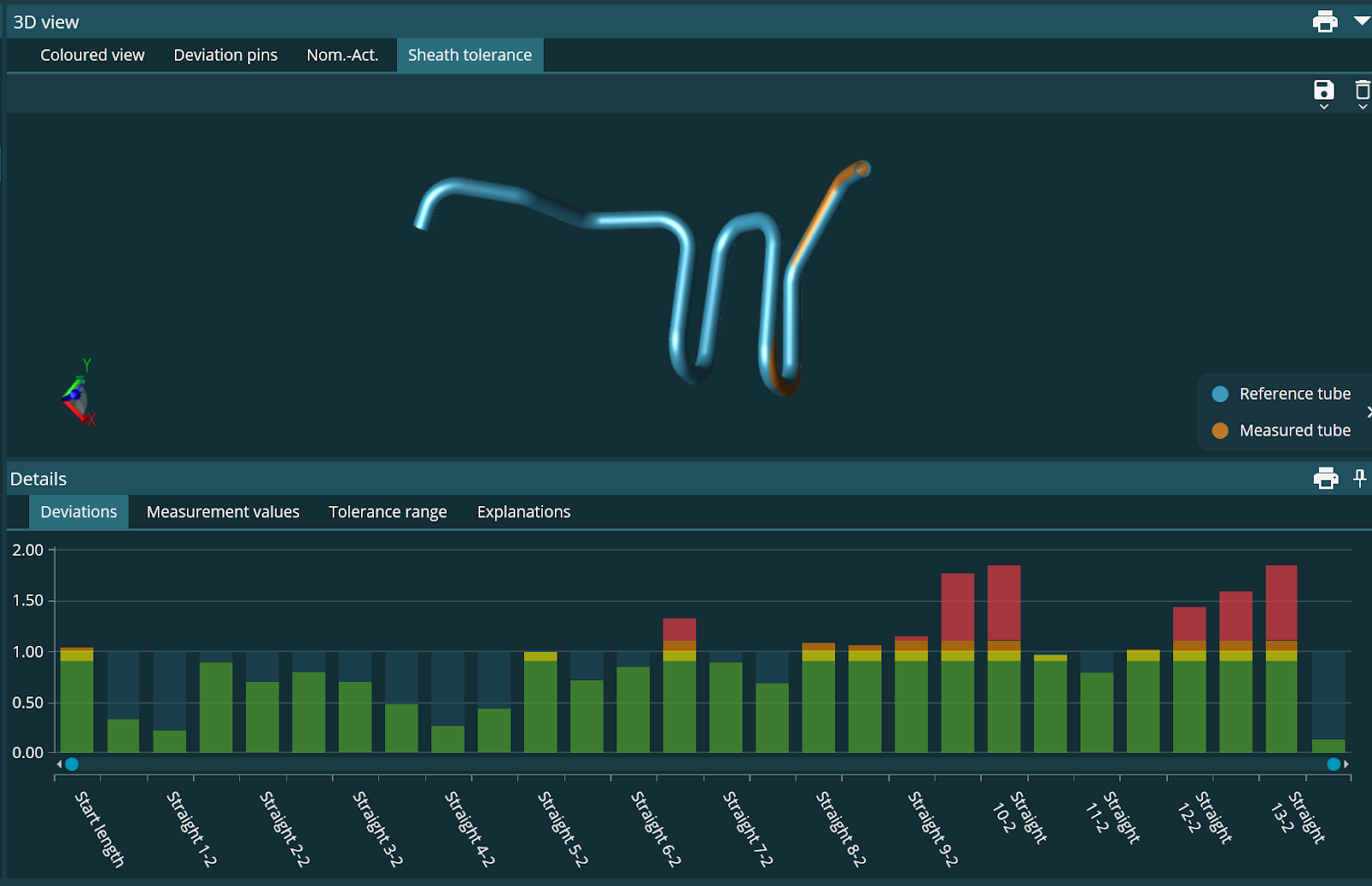Open the Tolerance range tab
The width and height of the screenshot is (1372, 886).
(388, 512)
